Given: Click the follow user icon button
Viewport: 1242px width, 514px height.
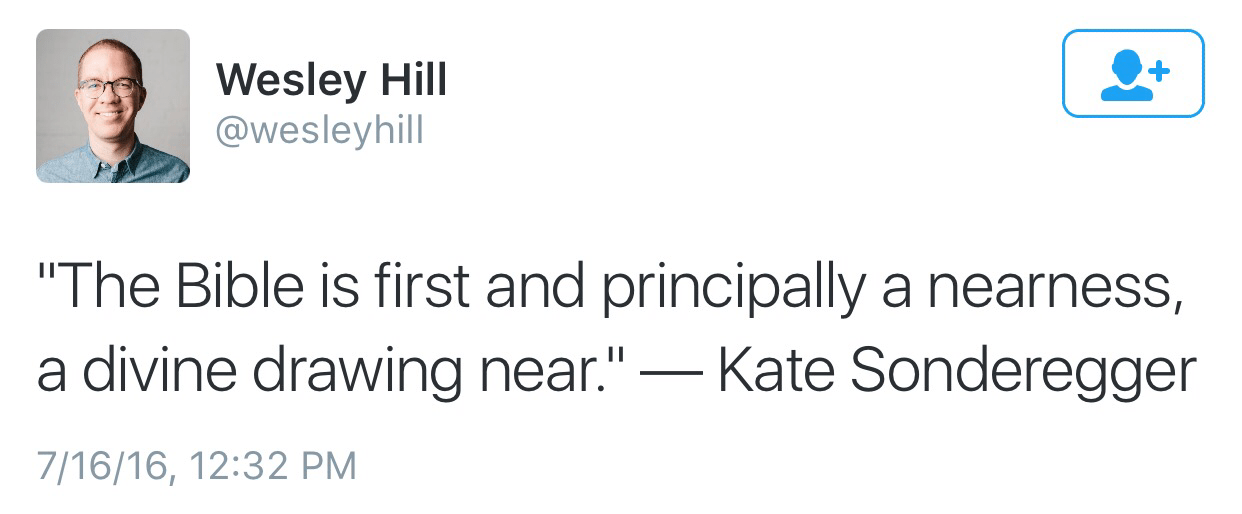Looking at the screenshot, I should pyautogui.click(x=1132, y=73).
